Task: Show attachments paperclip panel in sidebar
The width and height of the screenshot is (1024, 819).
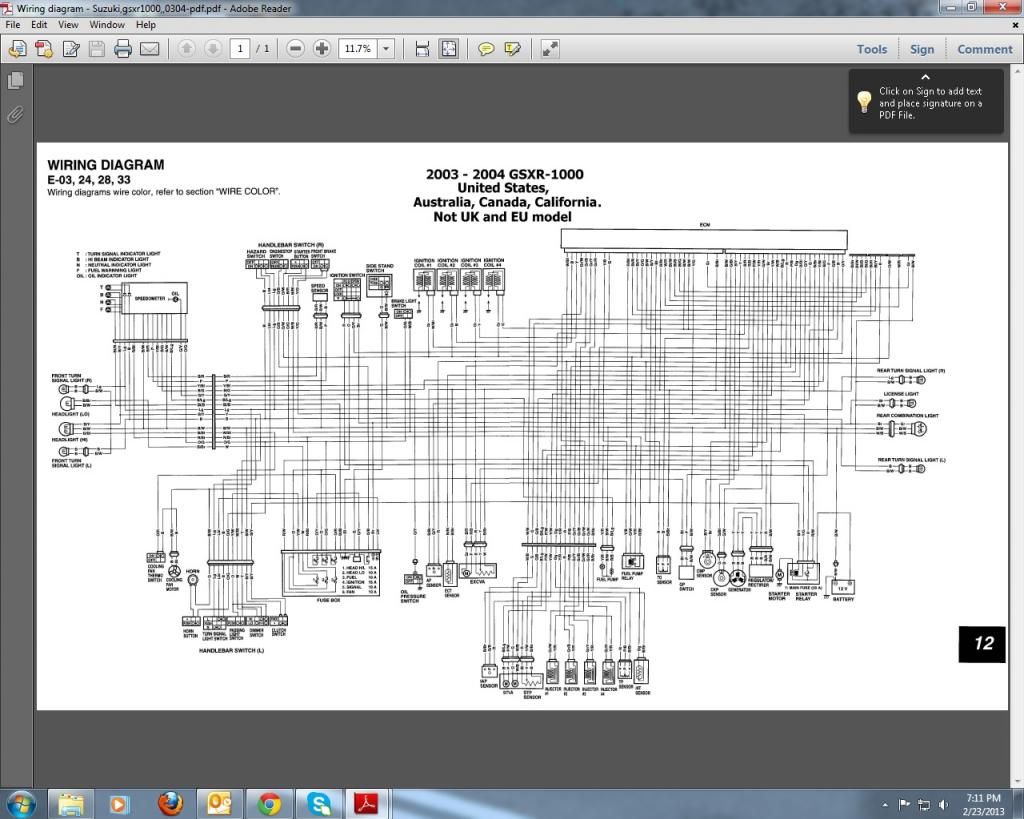Action: point(15,114)
